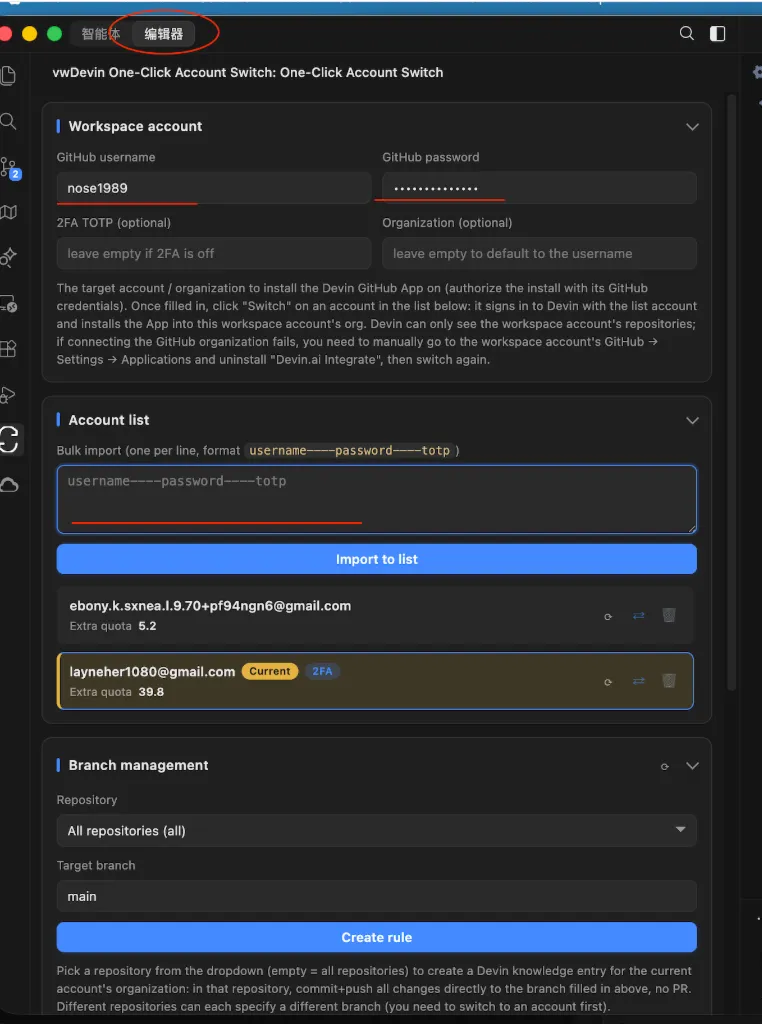Image resolution: width=762 pixels, height=1024 pixels.
Task: Click the Extra quota 39.8 value
Action: coord(151,692)
